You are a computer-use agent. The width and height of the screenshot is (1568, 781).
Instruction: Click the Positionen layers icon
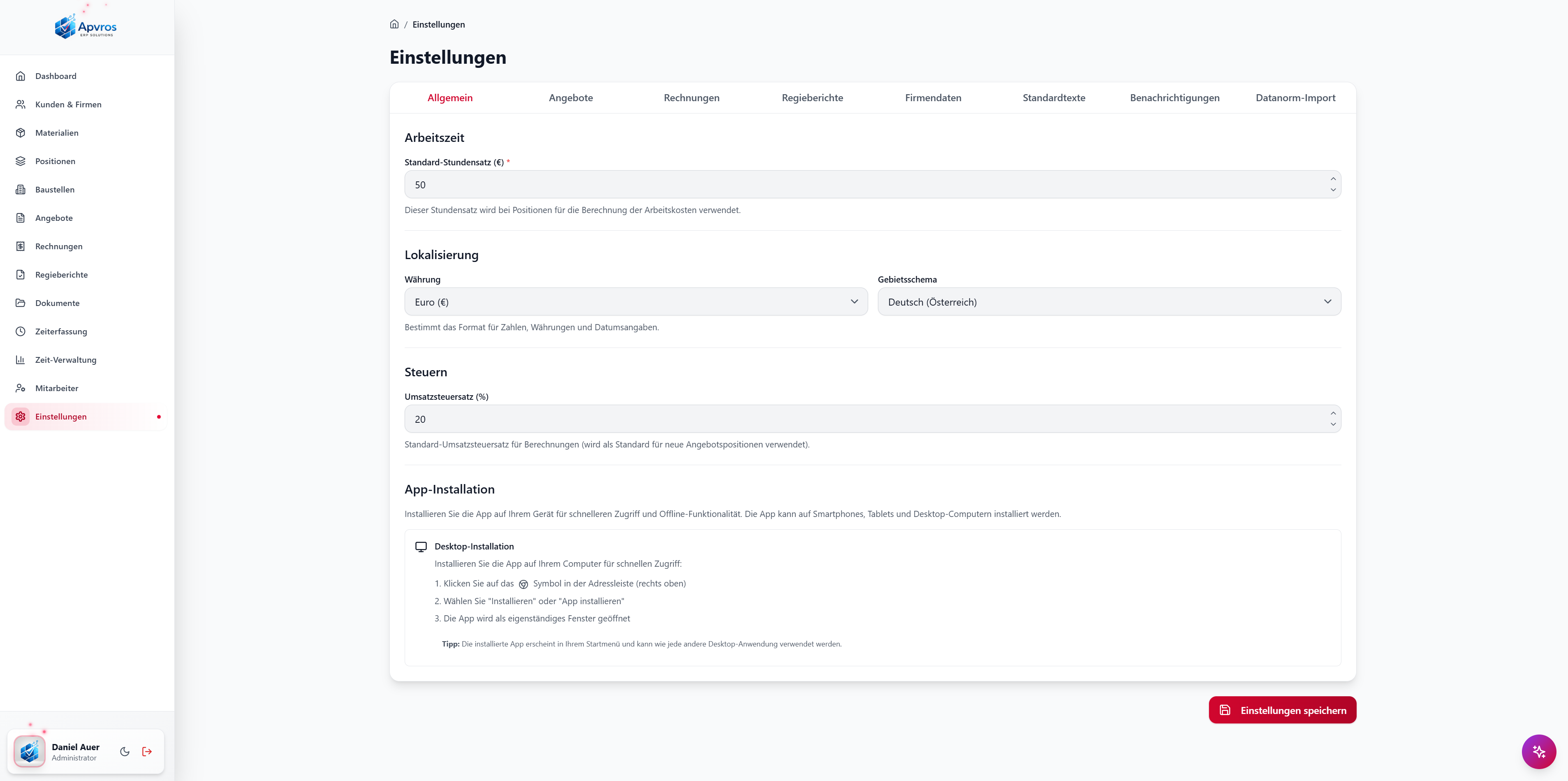tap(21, 161)
